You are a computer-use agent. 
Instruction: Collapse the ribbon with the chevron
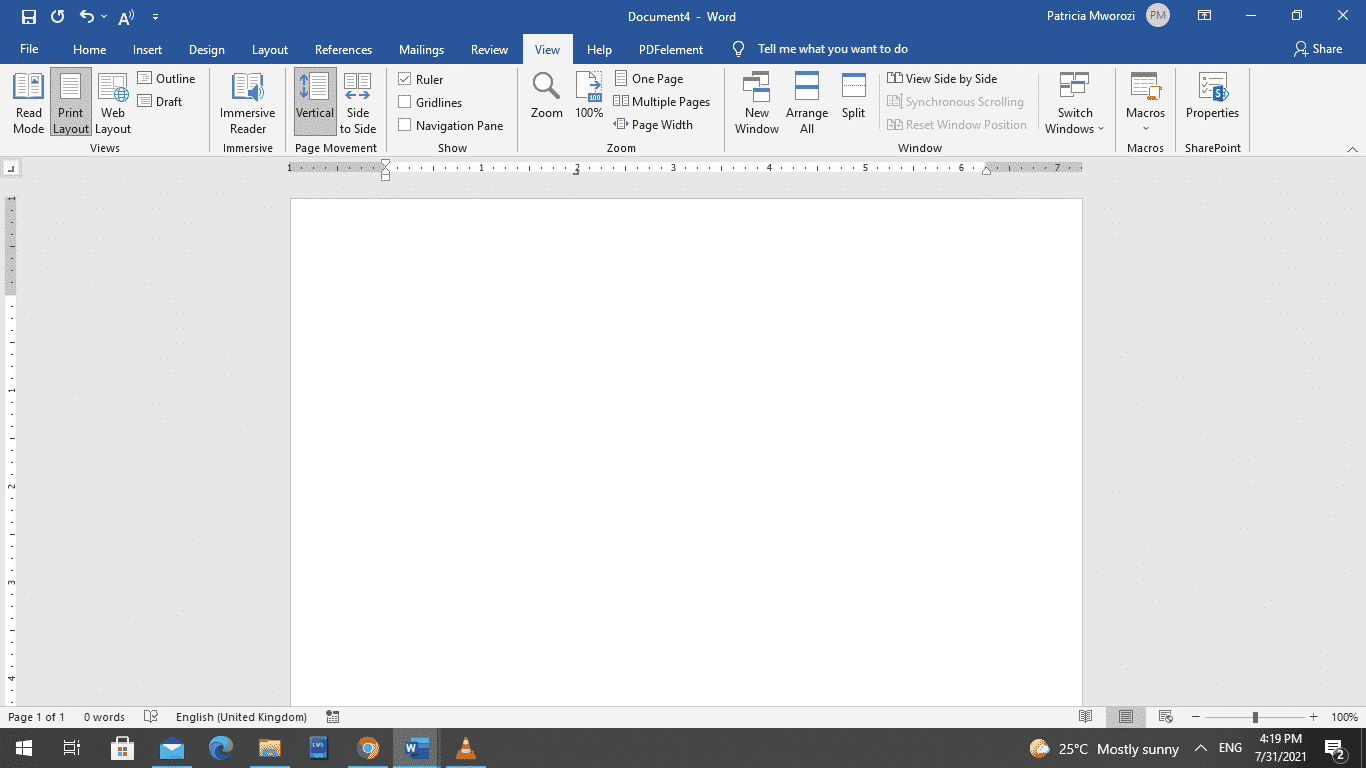pos(1353,147)
